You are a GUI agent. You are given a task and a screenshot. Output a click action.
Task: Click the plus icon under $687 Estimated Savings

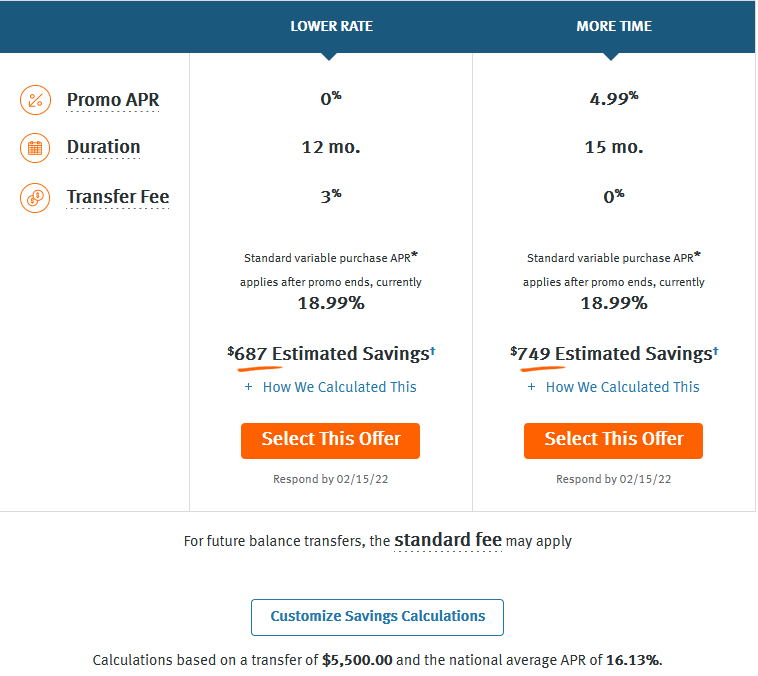249,387
